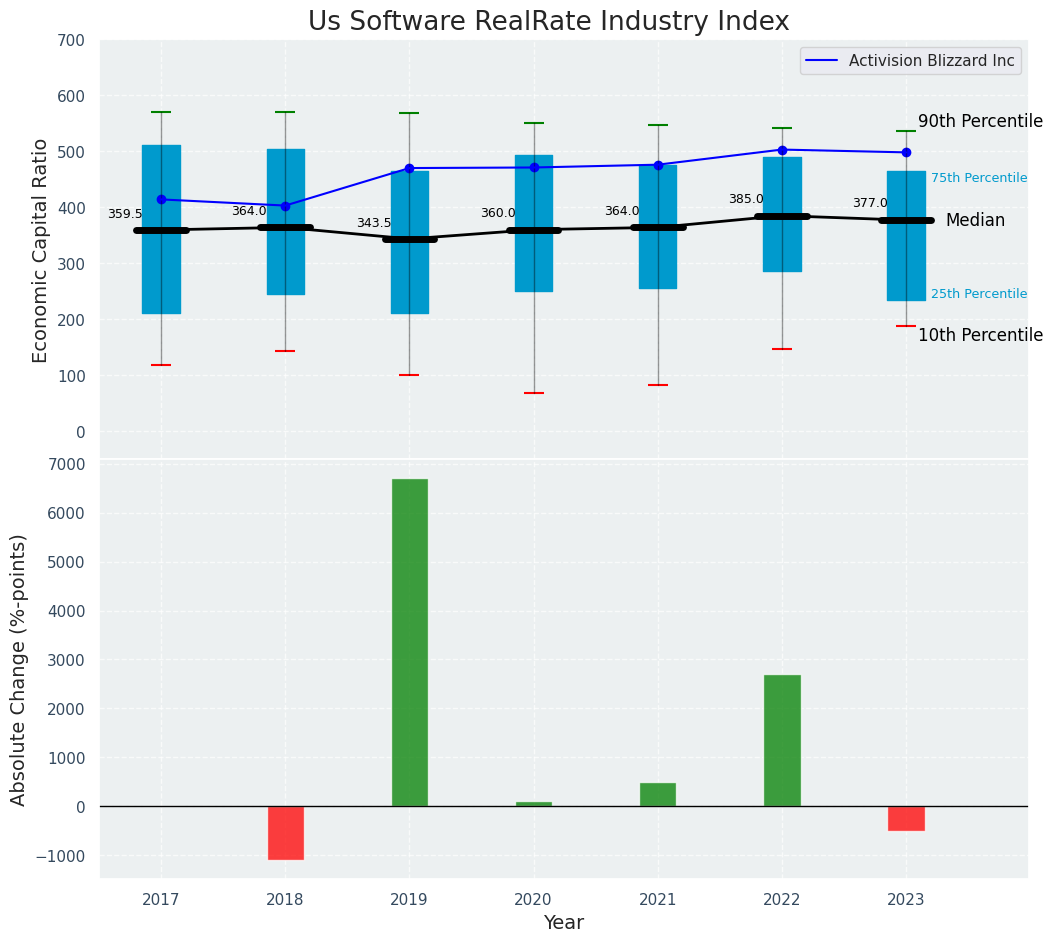Click the Activision Blizzard Inc legend label
Screen dimensions: 1053x942
coord(931,61)
